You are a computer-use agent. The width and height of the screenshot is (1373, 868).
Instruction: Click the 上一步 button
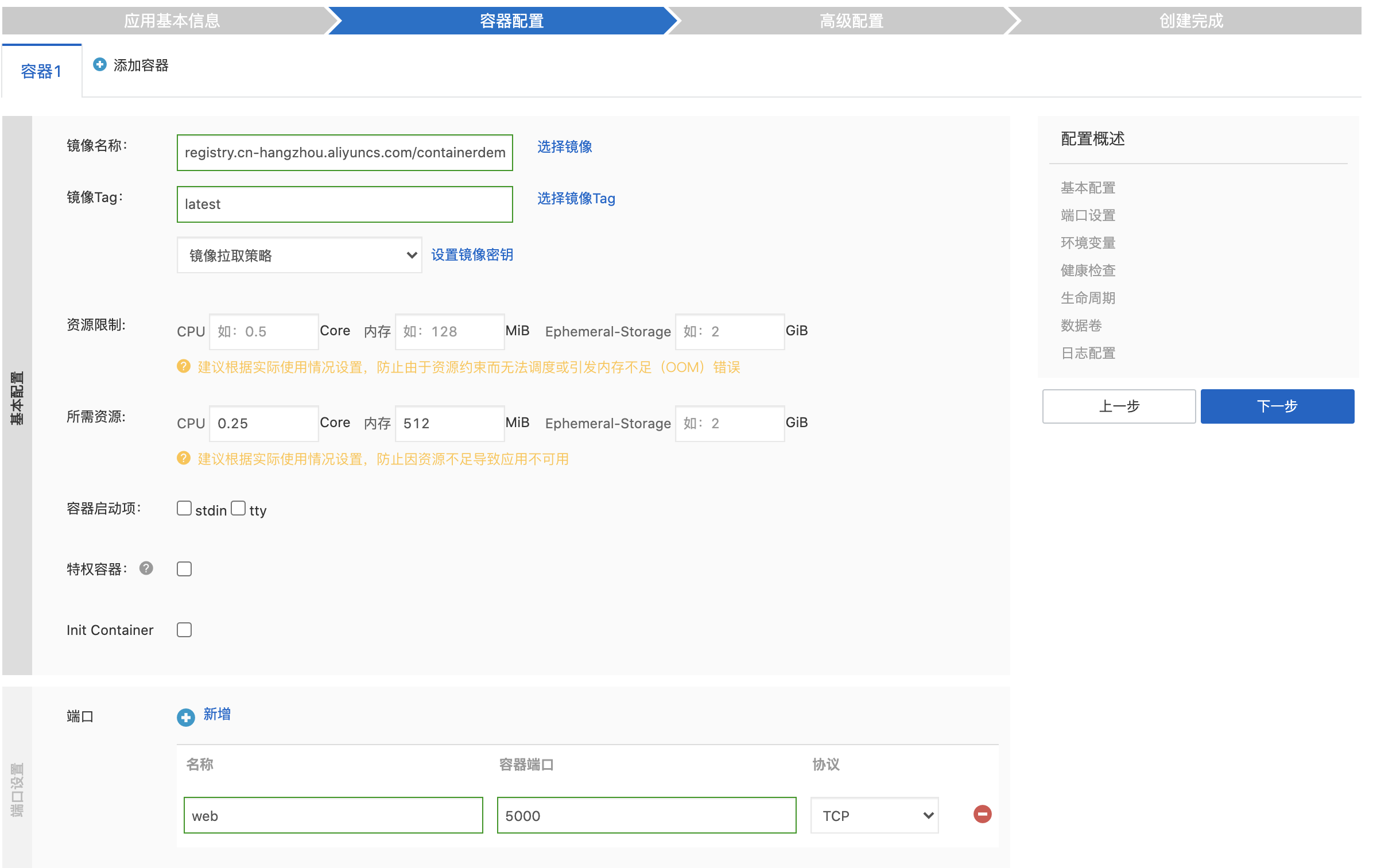pos(1118,406)
